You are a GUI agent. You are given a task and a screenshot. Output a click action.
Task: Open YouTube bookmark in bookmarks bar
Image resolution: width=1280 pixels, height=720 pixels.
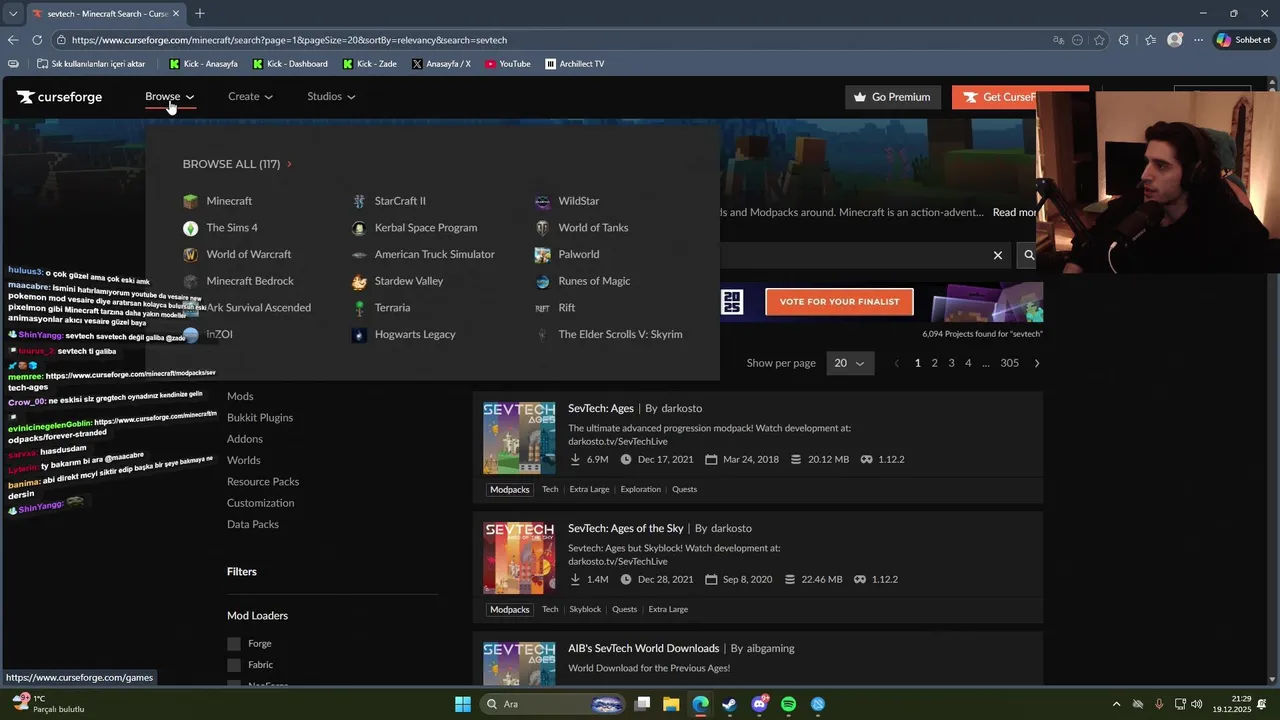(508, 64)
